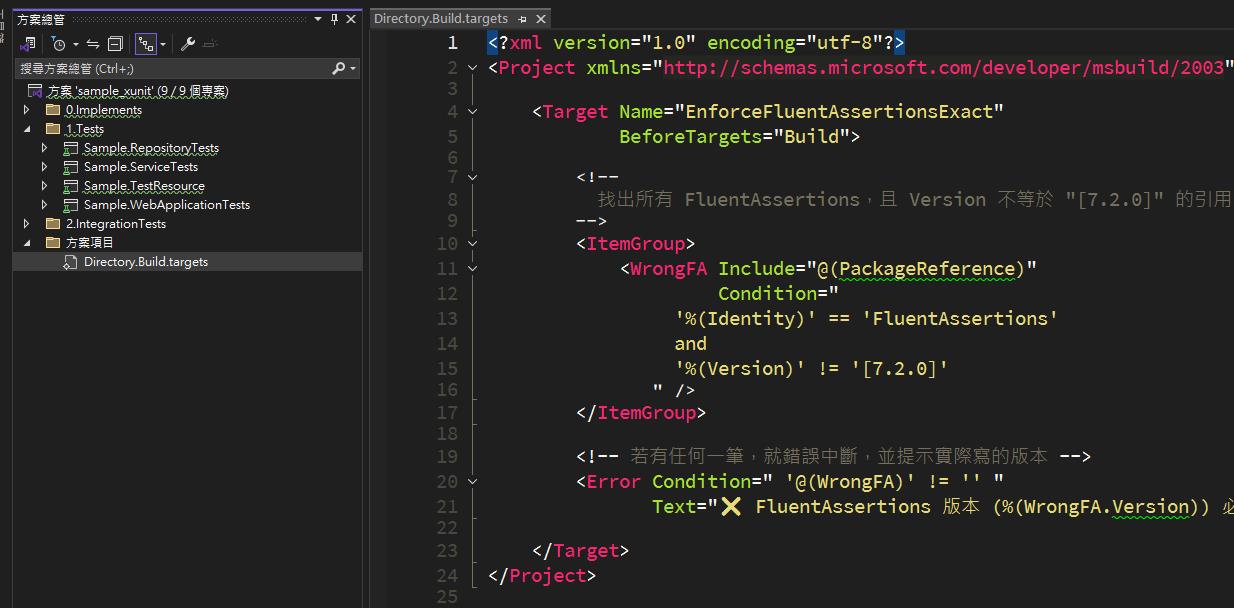Select Directory.Build.targets in the solution tree
The height and width of the screenshot is (608, 1234).
point(145,262)
